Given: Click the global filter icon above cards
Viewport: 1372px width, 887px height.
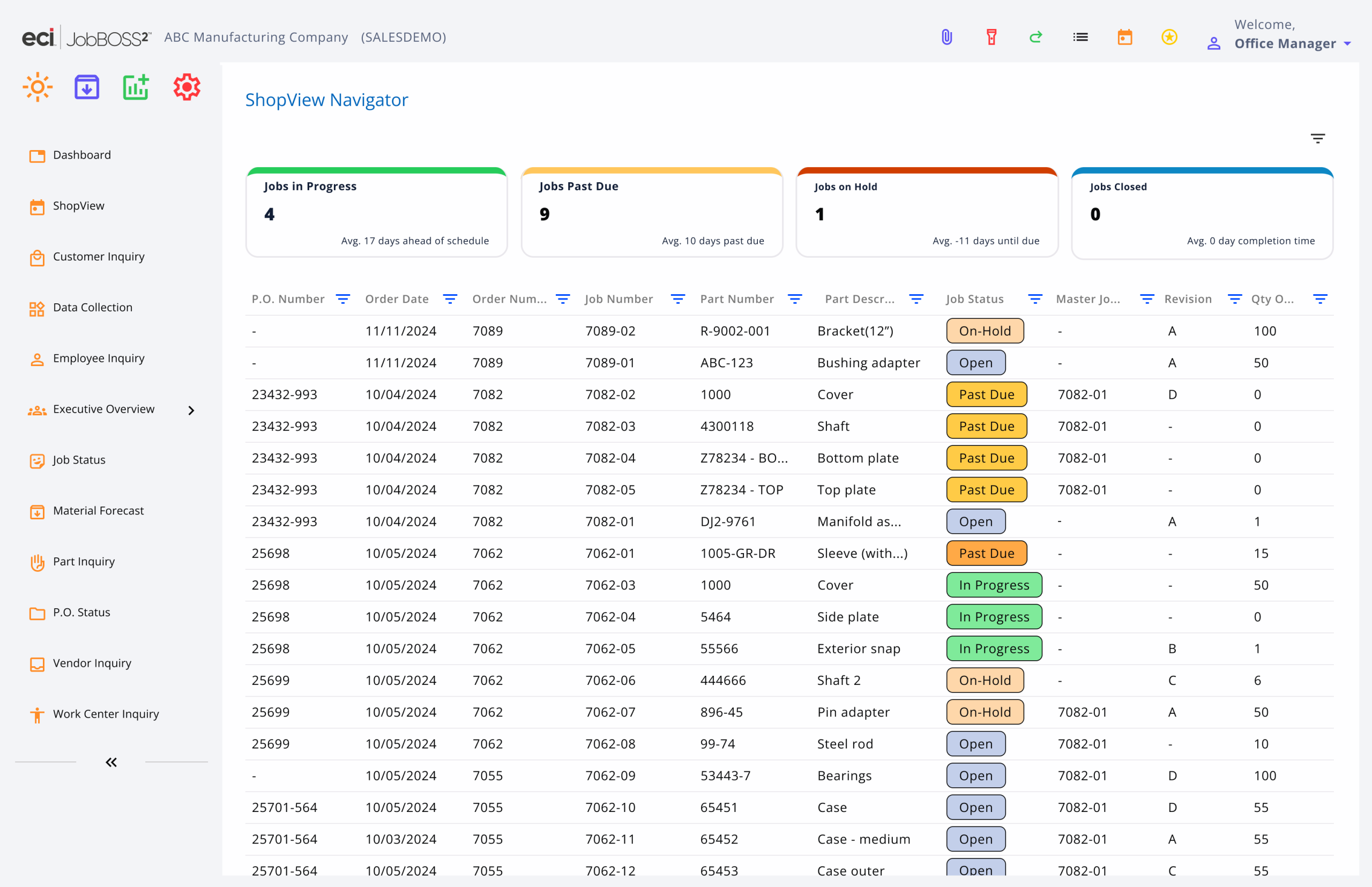Looking at the screenshot, I should click(x=1317, y=138).
